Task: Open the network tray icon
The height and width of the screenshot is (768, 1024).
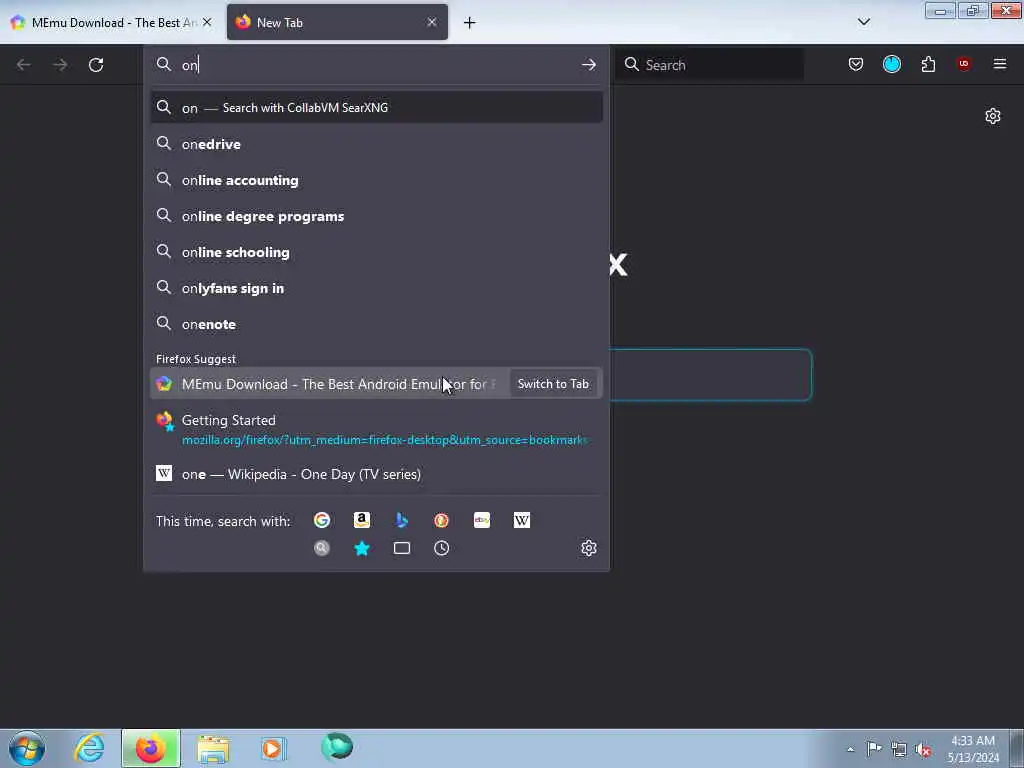Action: coord(899,749)
